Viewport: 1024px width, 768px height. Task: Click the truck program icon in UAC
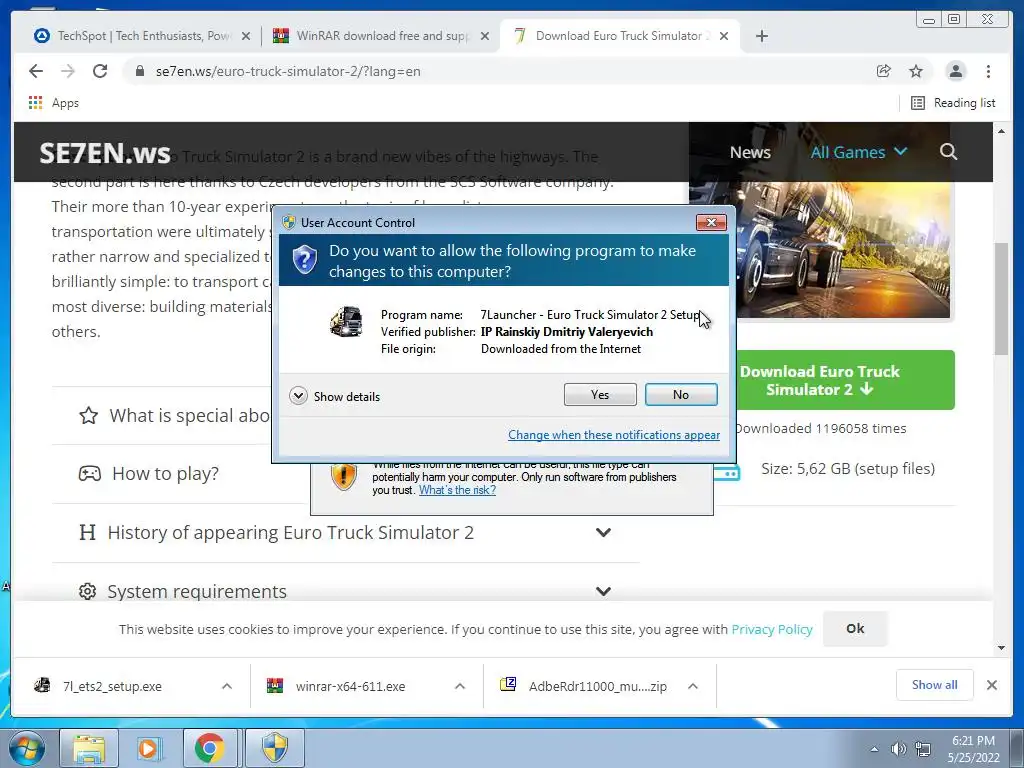pyautogui.click(x=346, y=321)
